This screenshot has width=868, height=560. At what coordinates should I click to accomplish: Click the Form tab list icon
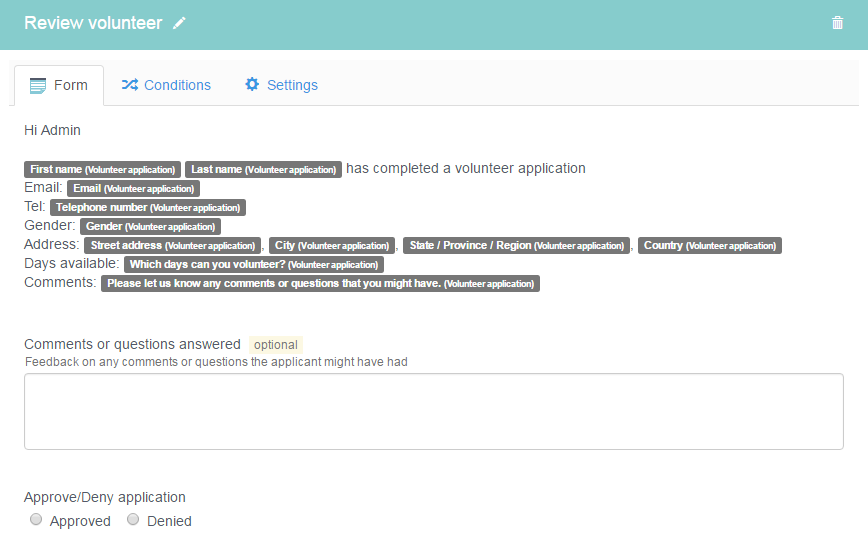(x=38, y=86)
